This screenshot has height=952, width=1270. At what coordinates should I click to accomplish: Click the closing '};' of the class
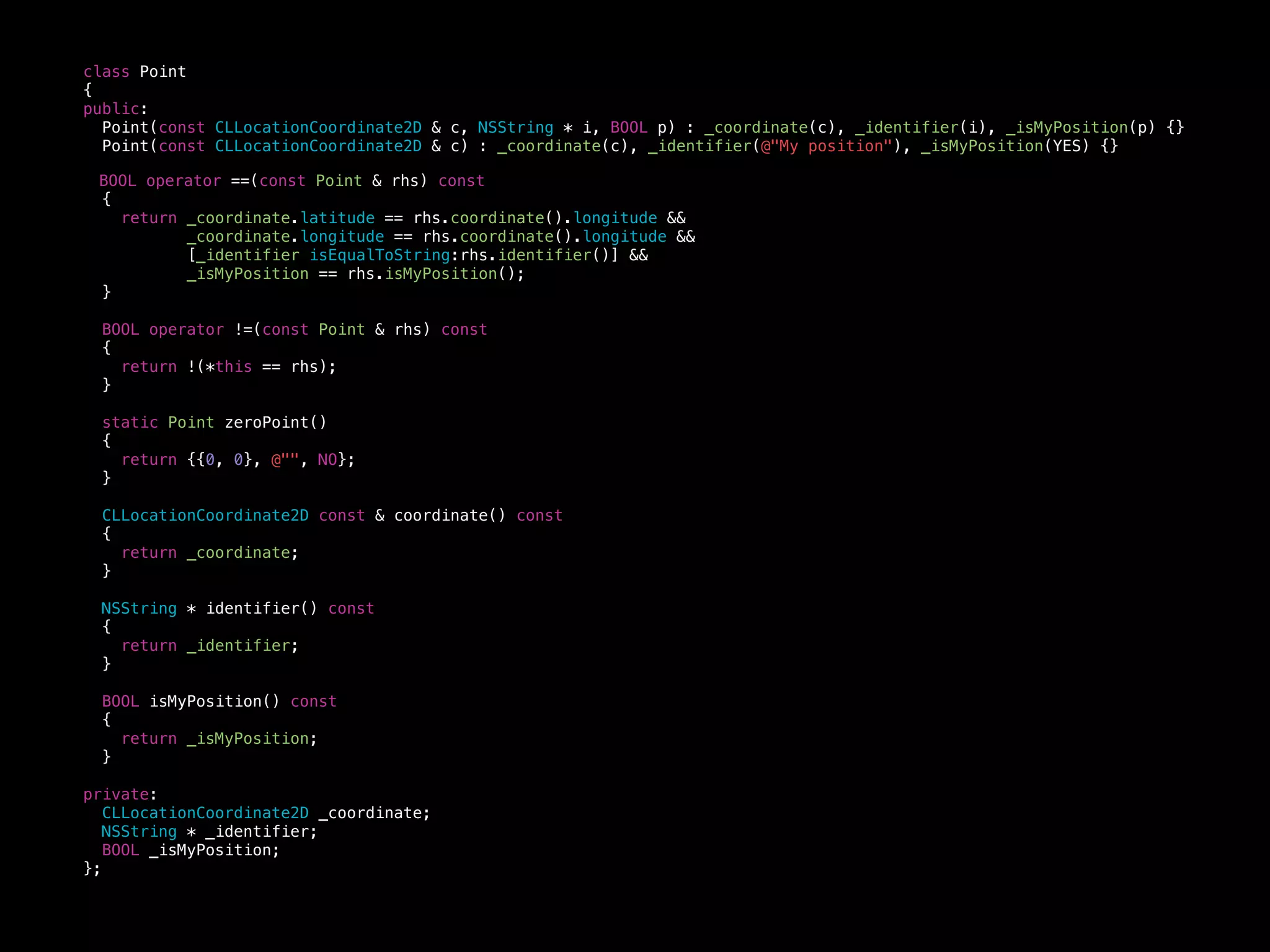[92, 868]
